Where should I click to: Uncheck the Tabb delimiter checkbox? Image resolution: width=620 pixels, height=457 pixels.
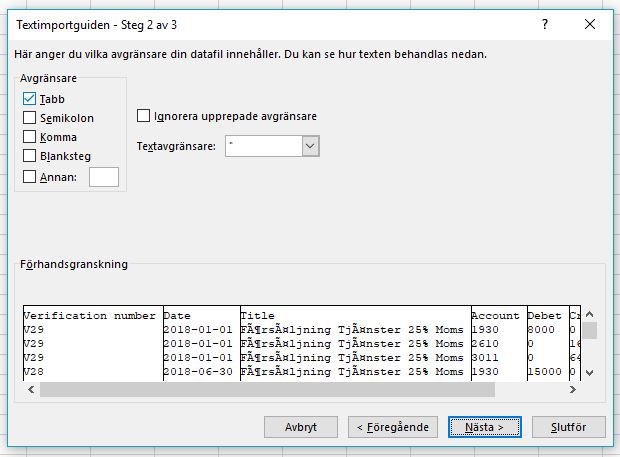pos(30,99)
